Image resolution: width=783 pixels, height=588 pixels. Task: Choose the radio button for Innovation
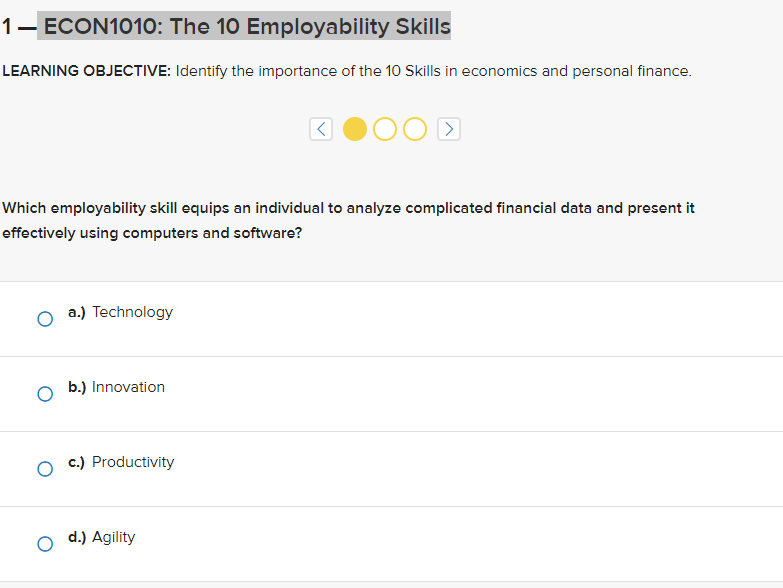coord(45,394)
